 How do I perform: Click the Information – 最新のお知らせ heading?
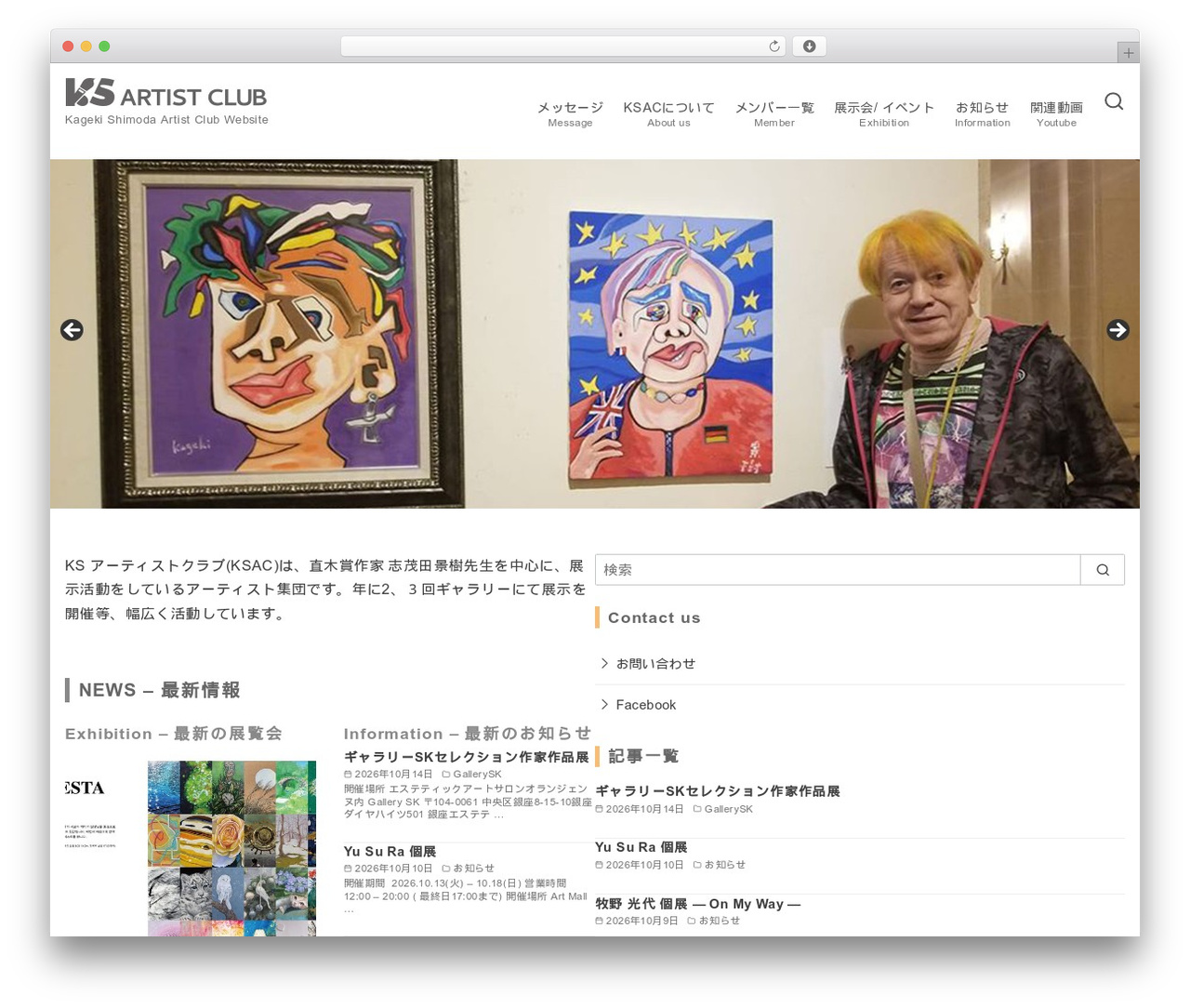click(468, 734)
